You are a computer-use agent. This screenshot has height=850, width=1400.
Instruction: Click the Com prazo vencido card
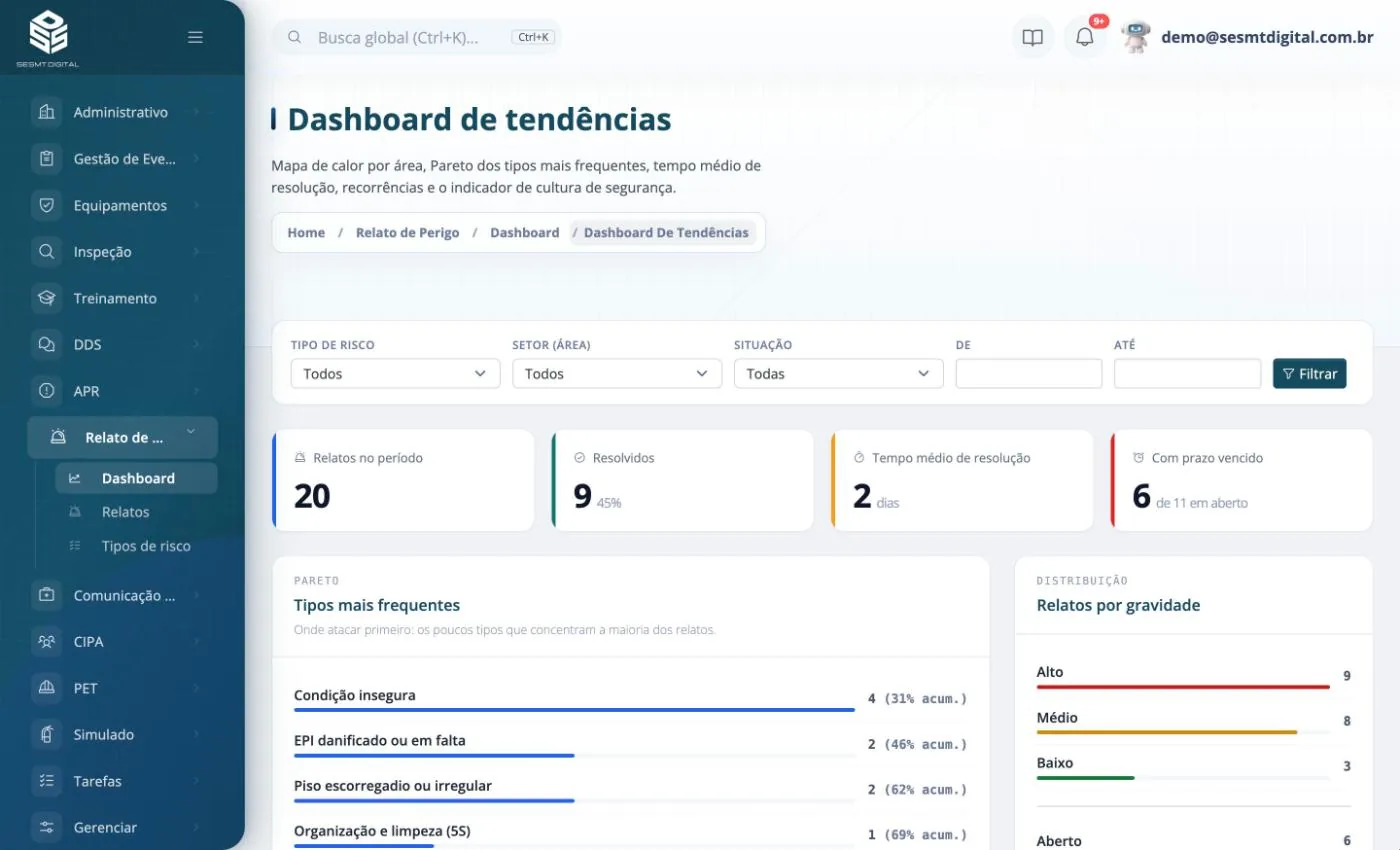1241,480
